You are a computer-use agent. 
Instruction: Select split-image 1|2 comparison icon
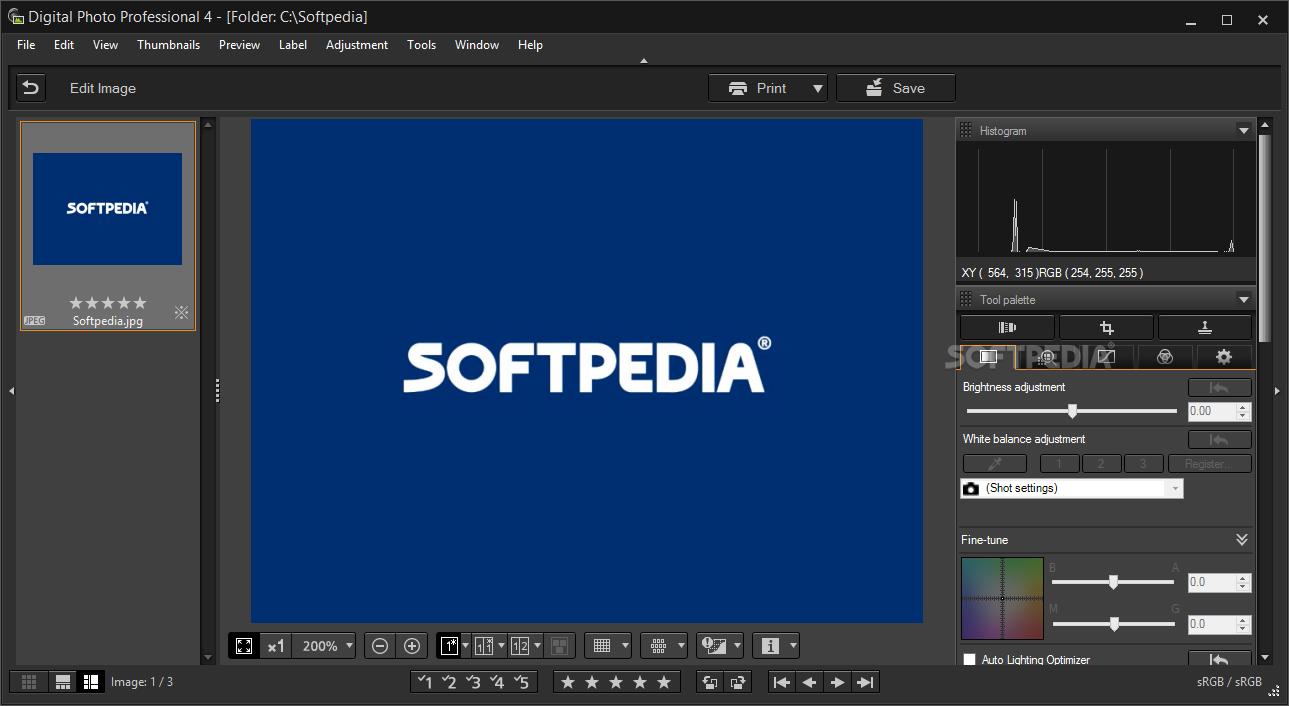click(x=520, y=646)
